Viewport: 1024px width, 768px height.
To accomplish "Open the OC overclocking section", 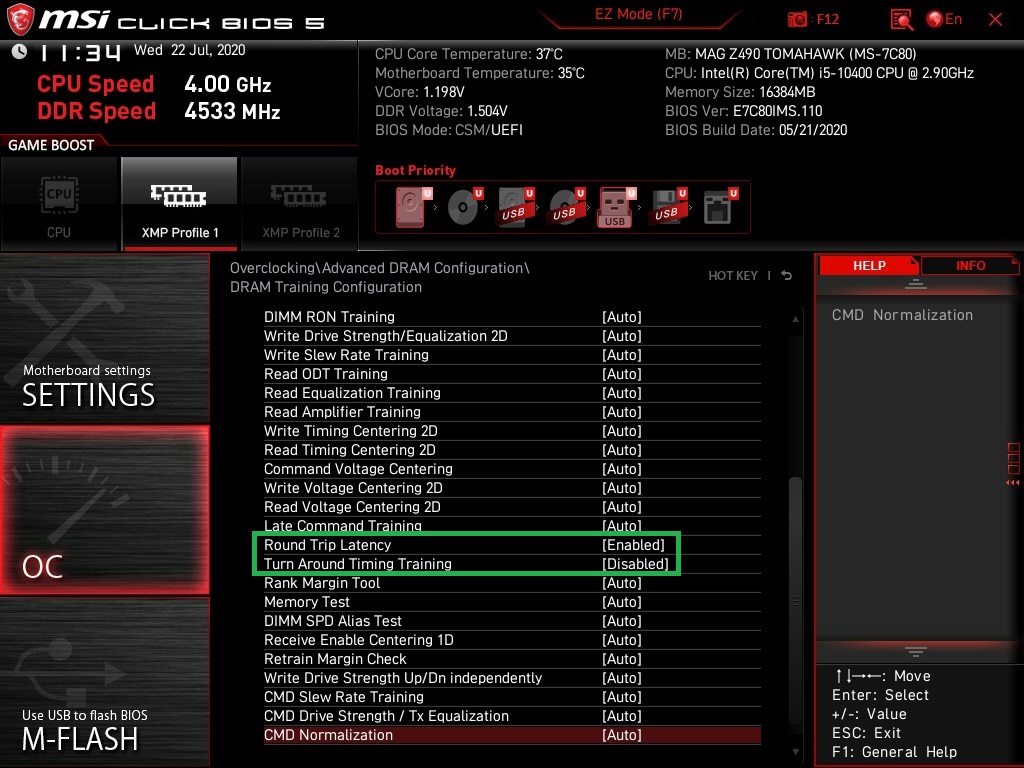I will pyautogui.click(x=104, y=510).
